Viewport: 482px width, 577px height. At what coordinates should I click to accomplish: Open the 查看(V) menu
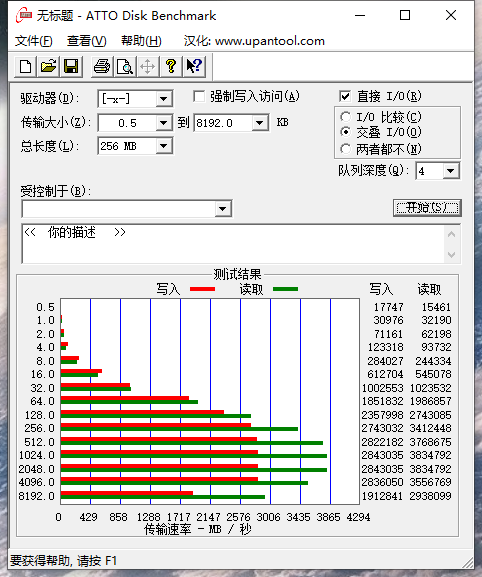[x=87, y=41]
